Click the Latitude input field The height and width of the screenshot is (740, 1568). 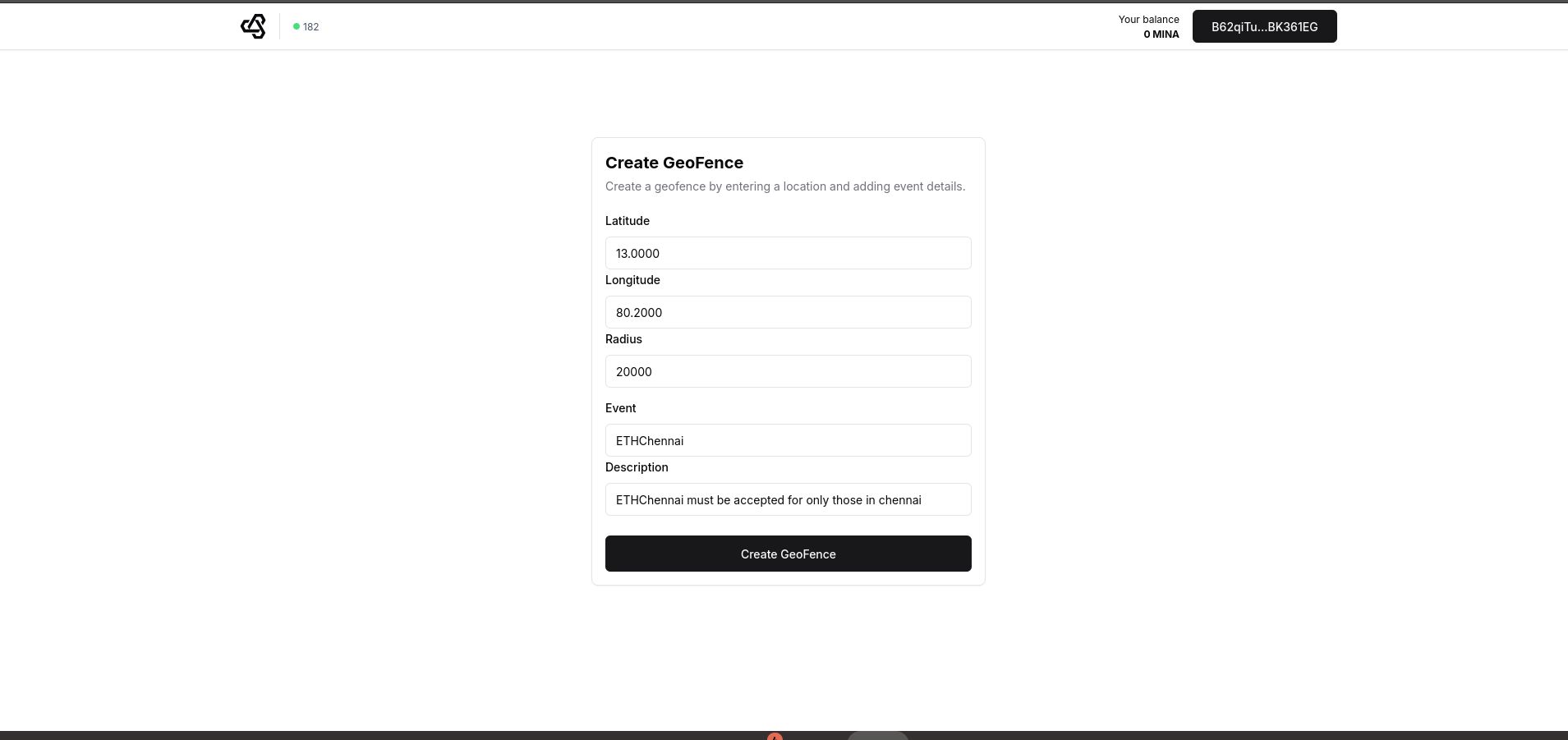(789, 253)
